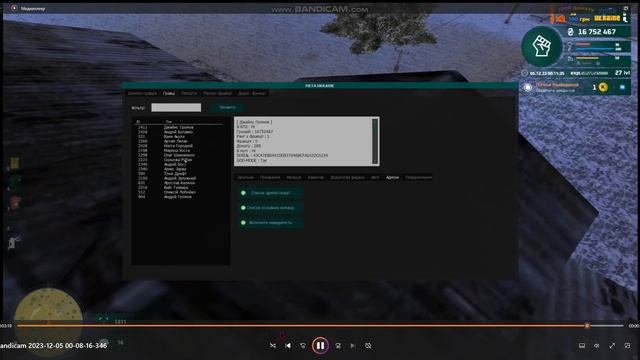The height and width of the screenshot is (360, 640).
Task: Select the player row with ID 2268
Action: (x=178, y=141)
